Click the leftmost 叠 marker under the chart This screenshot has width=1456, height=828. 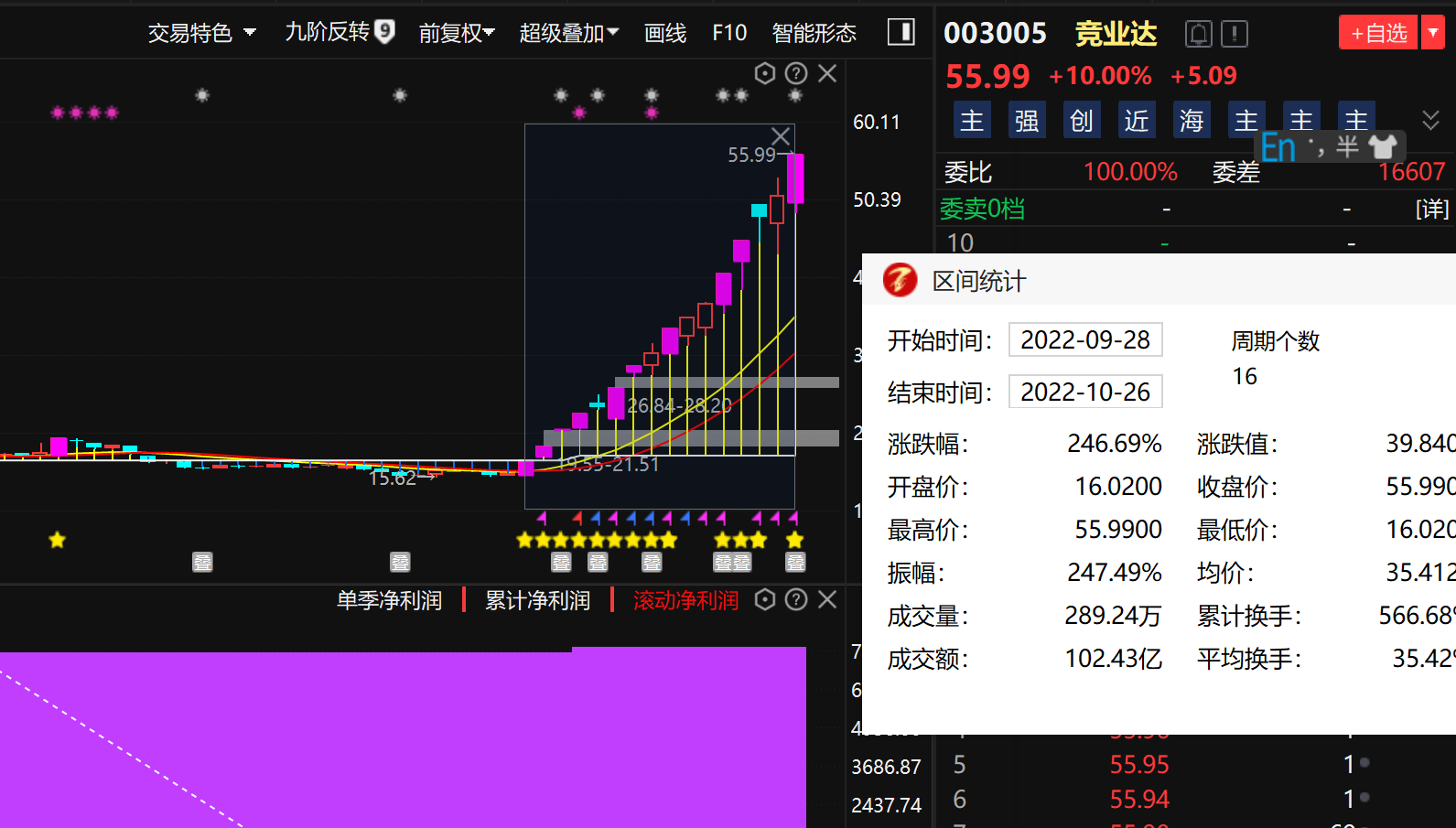(x=202, y=562)
